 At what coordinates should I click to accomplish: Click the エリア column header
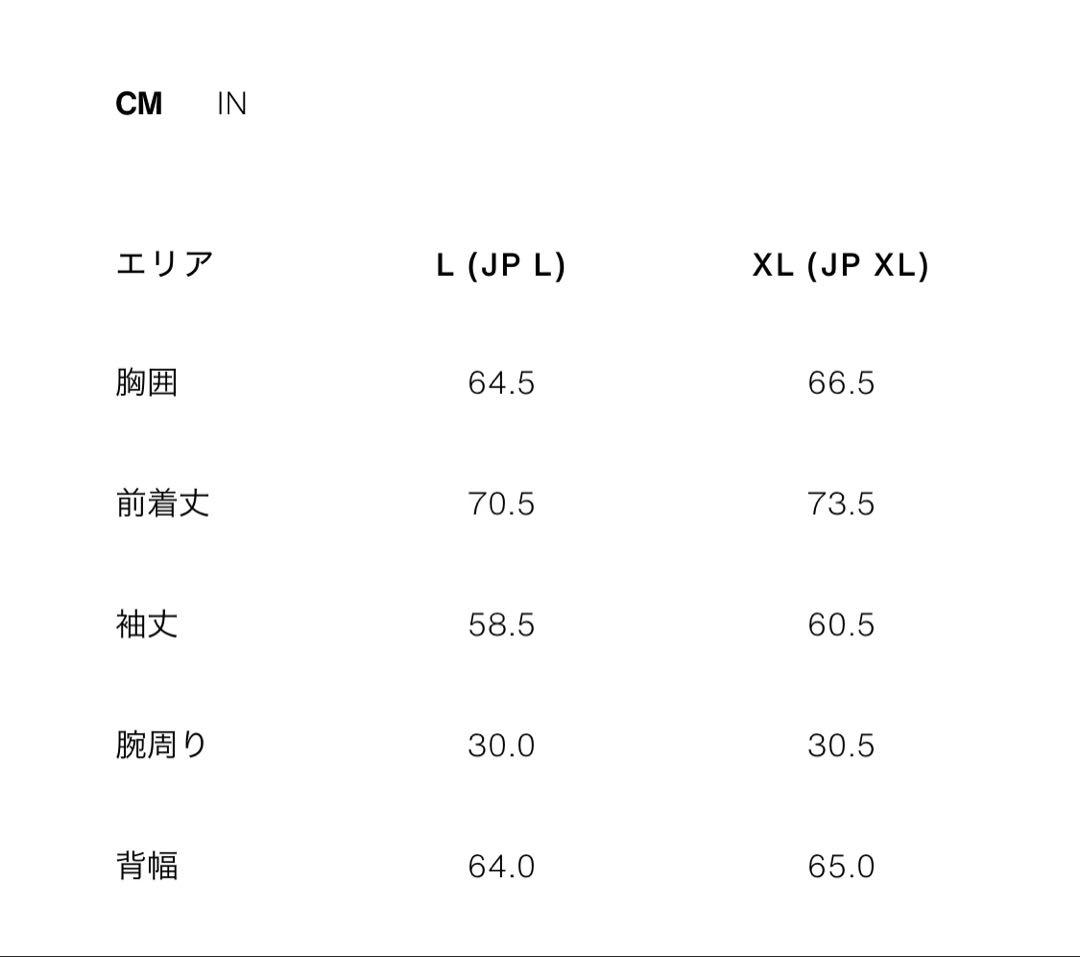click(165, 265)
